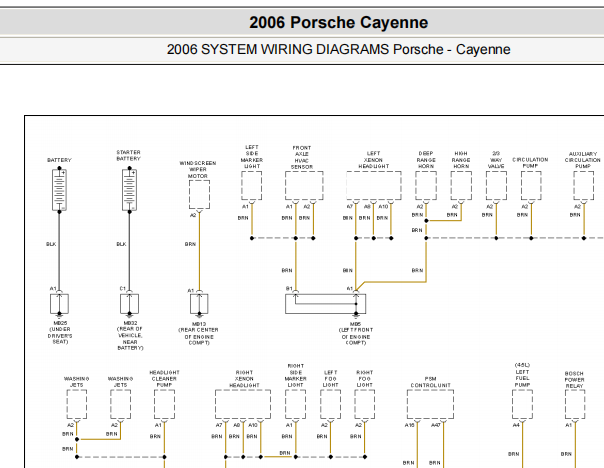Click pin C1 at the MB22 ground
This screenshot has height=468, width=604.
122,289
